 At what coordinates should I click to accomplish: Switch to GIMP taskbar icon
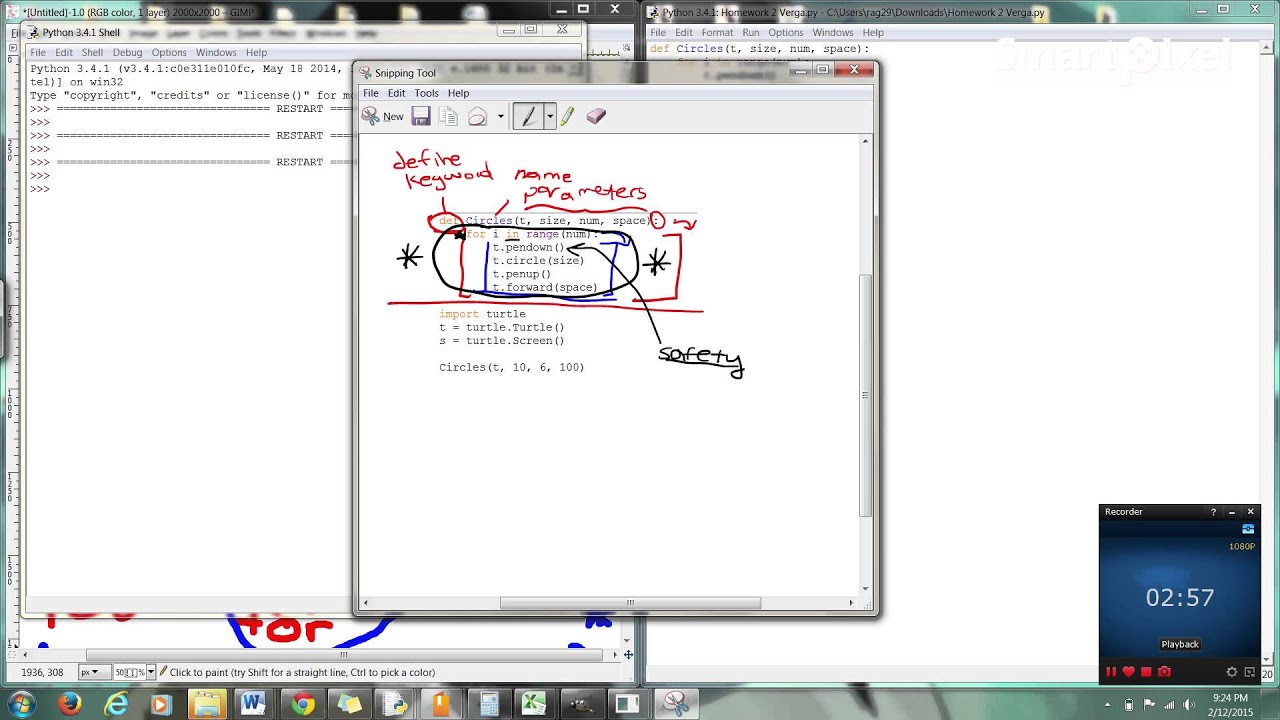(581, 704)
